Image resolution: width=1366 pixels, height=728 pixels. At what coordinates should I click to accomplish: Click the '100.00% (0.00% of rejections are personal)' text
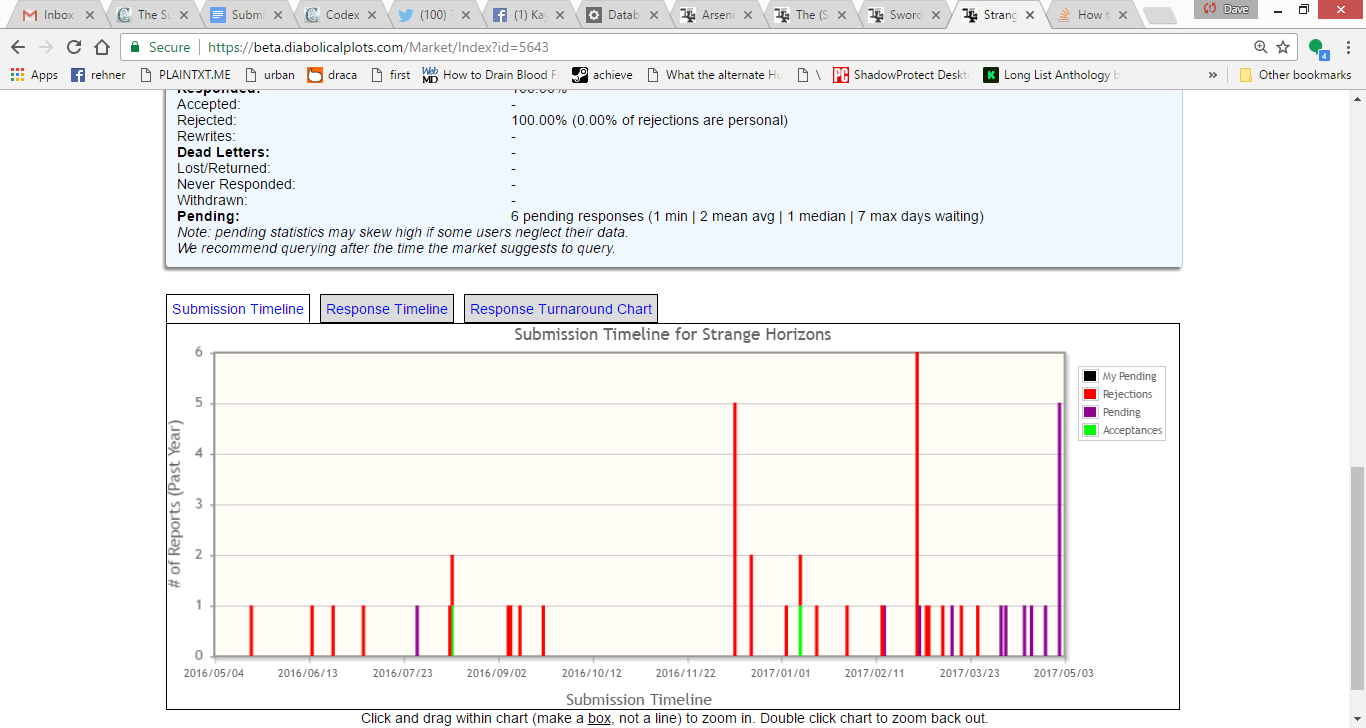(649, 120)
